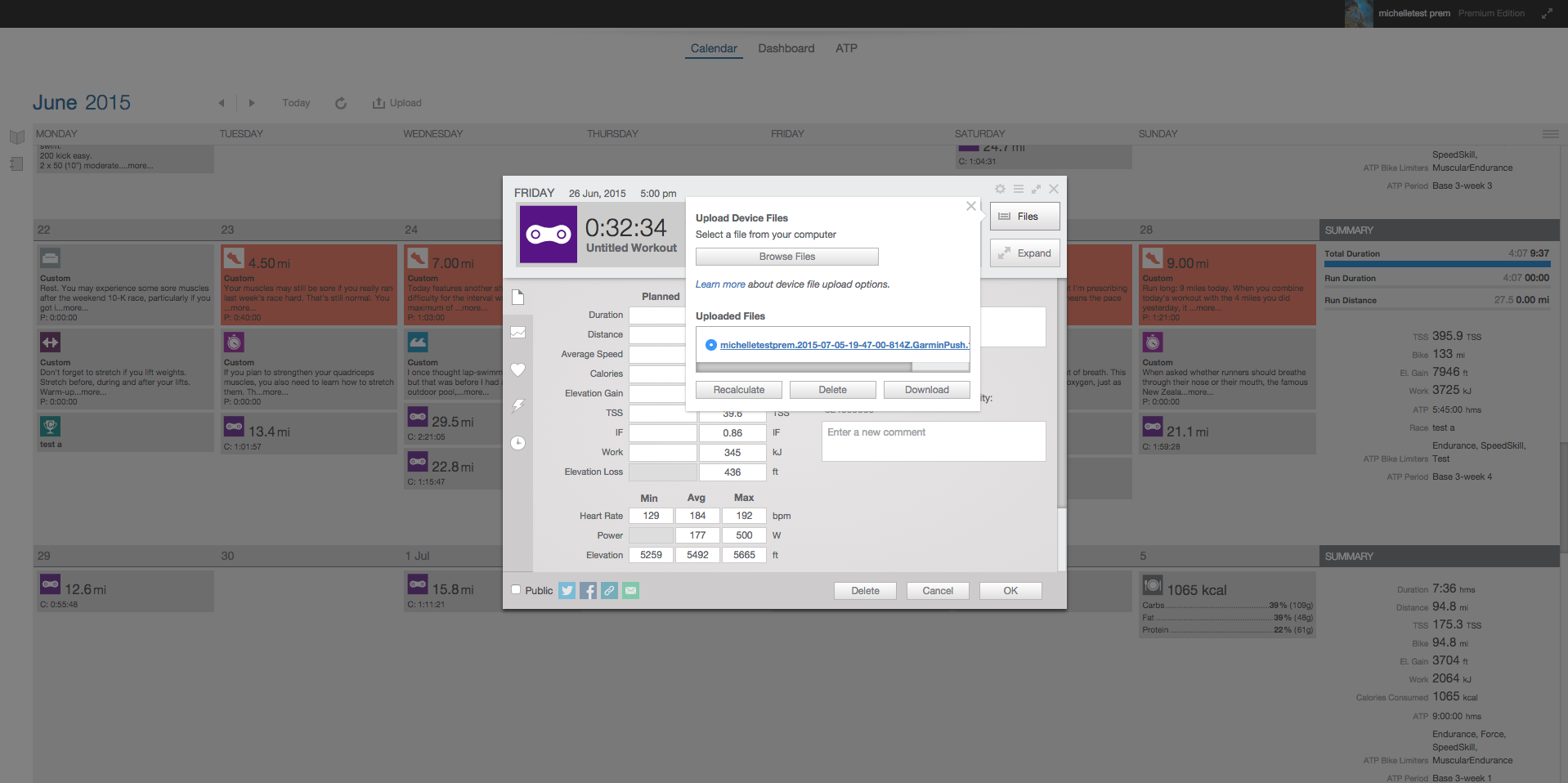Open the clock time tab icon
The width and height of the screenshot is (1568, 783).
[x=517, y=443]
